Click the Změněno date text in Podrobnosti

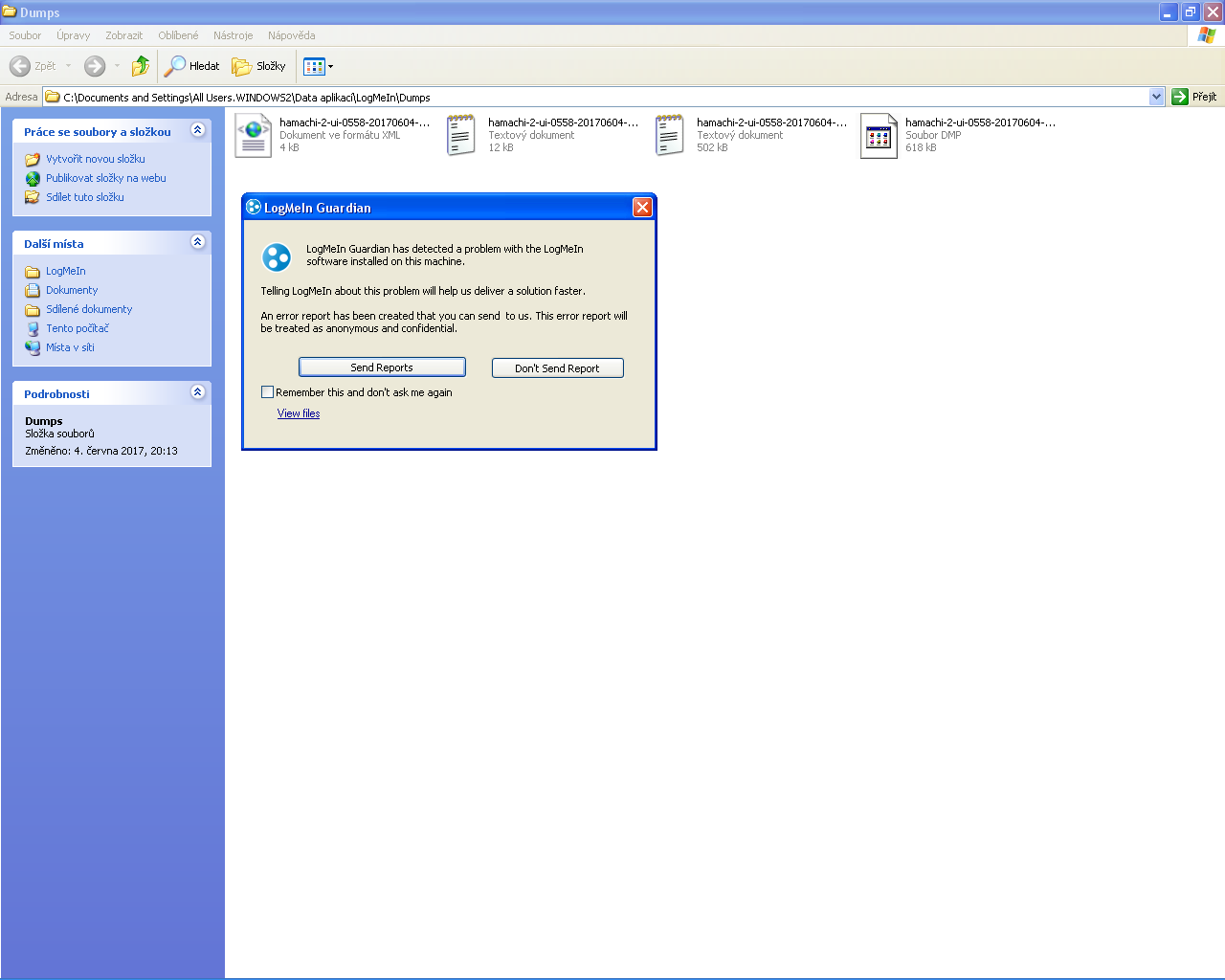[x=101, y=451]
